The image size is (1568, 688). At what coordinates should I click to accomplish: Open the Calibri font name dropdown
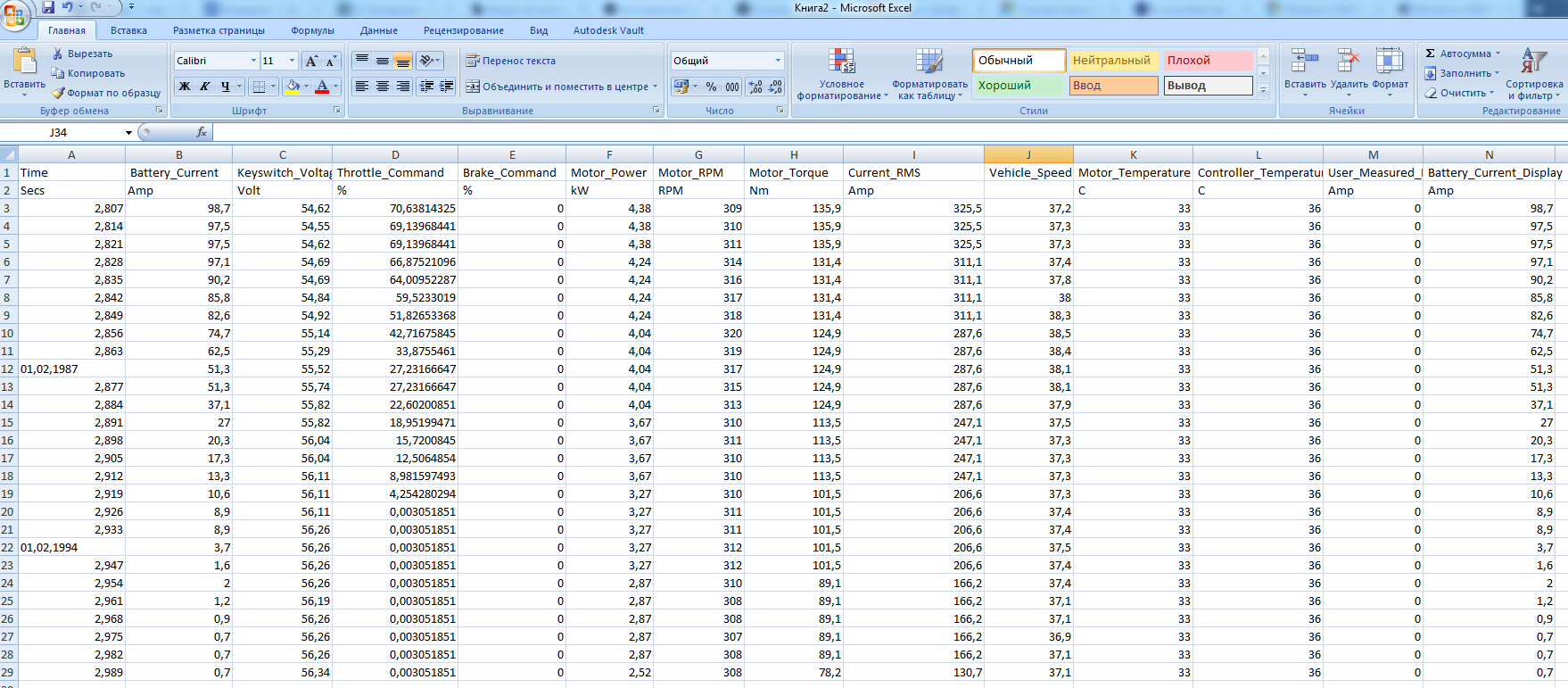coord(253,61)
